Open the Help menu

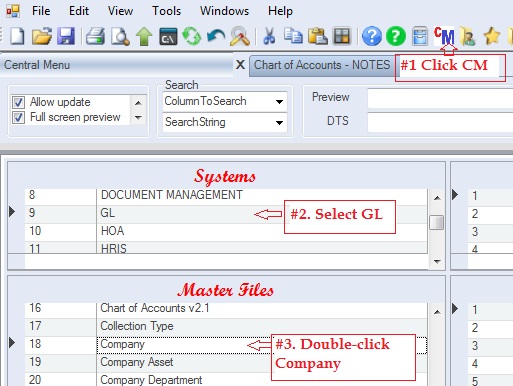pyautogui.click(x=280, y=11)
